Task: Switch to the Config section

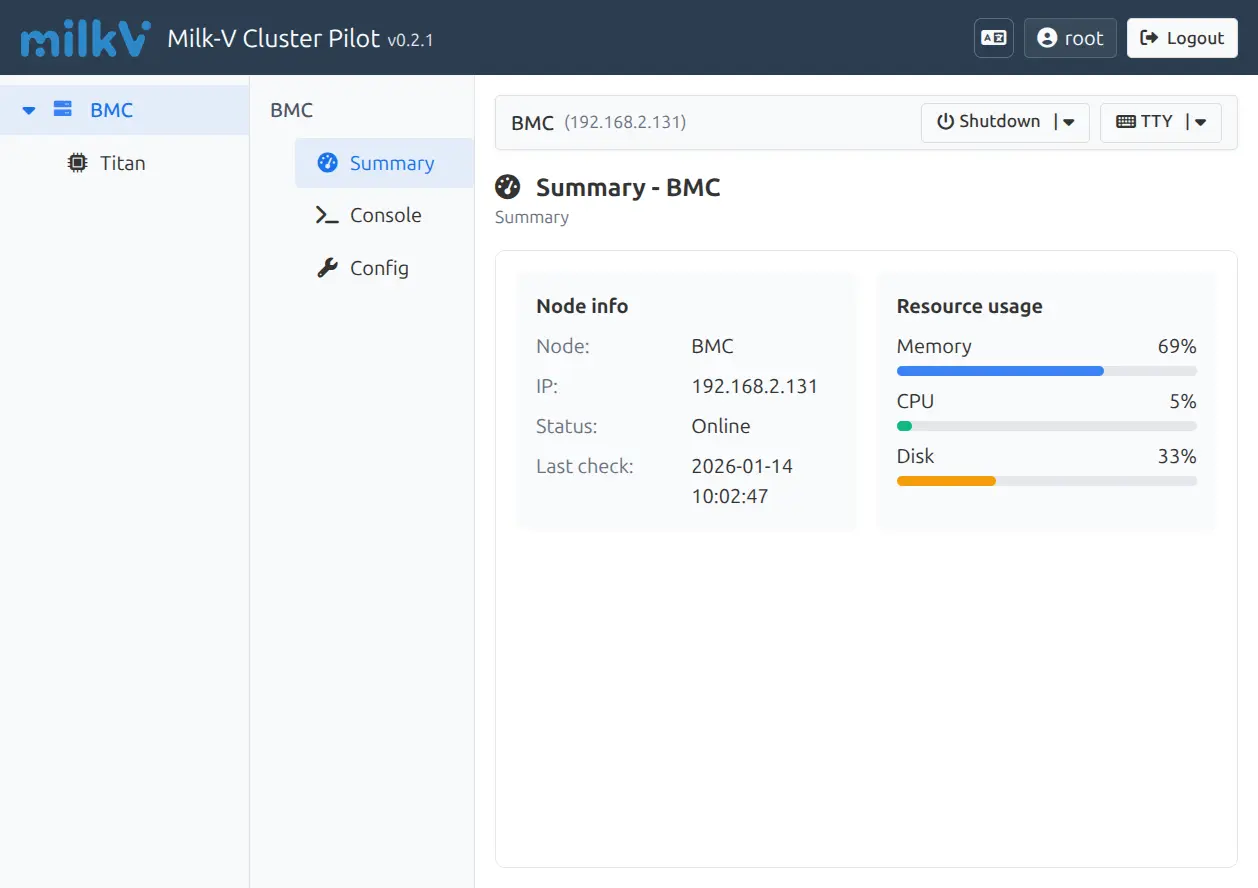Action: pyautogui.click(x=379, y=268)
